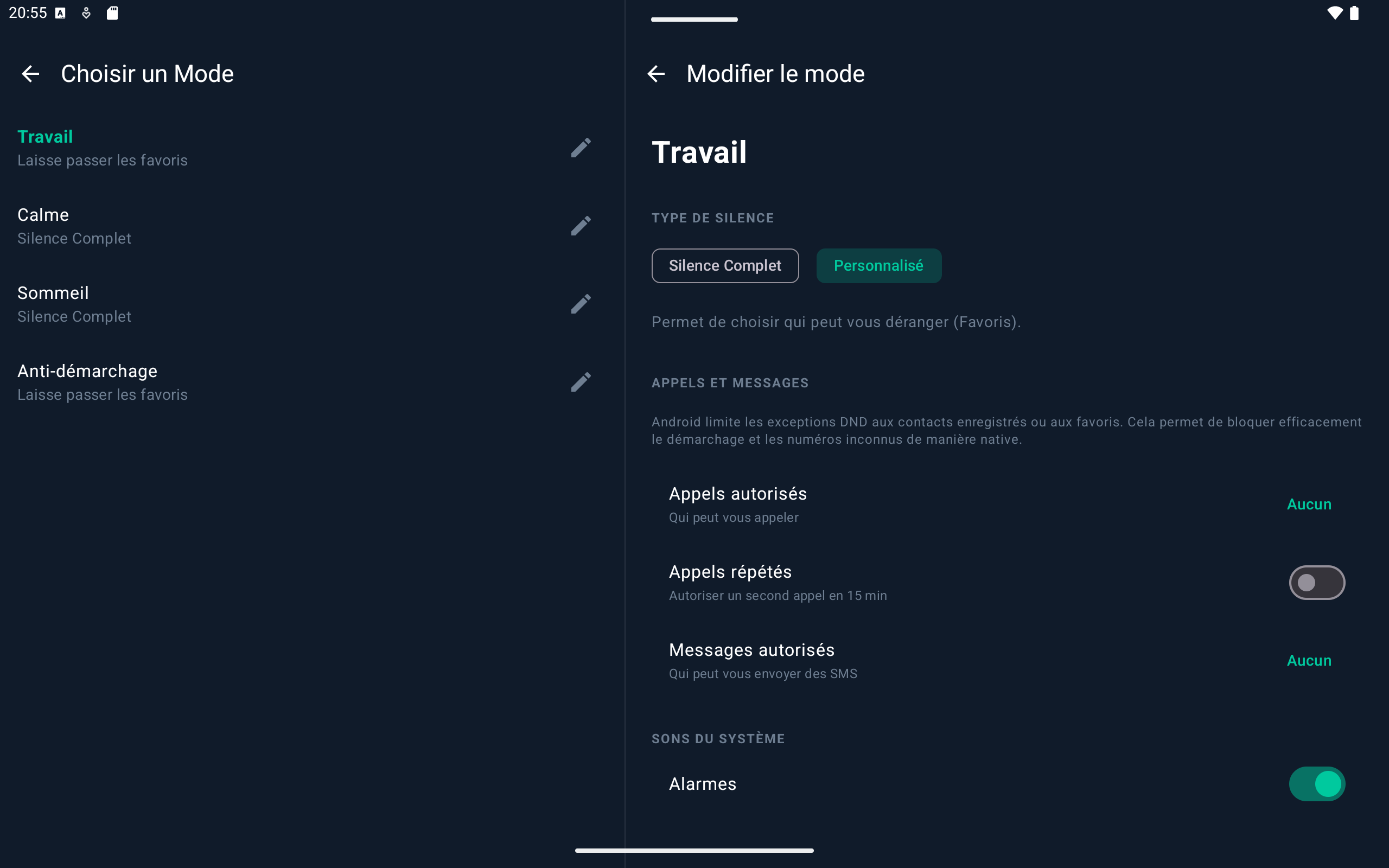Click Aucun next to Messages autorisés
The width and height of the screenshot is (1389, 868).
pos(1309,660)
